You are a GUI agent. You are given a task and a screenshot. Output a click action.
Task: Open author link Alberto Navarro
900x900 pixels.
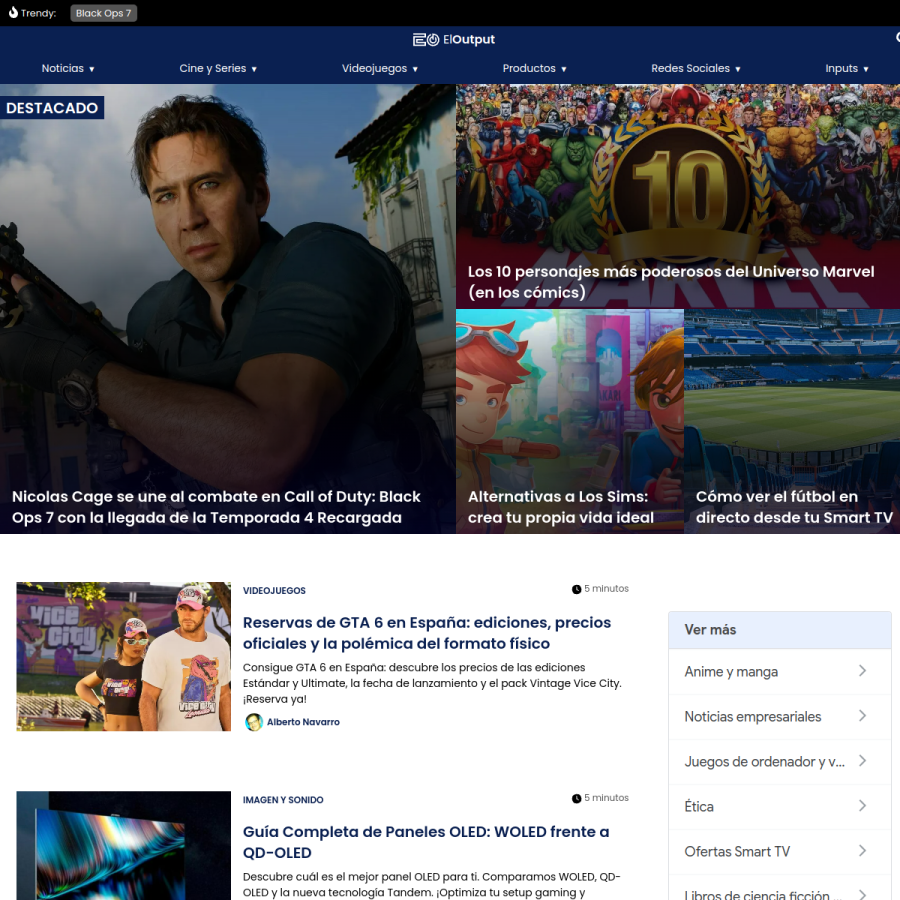303,722
